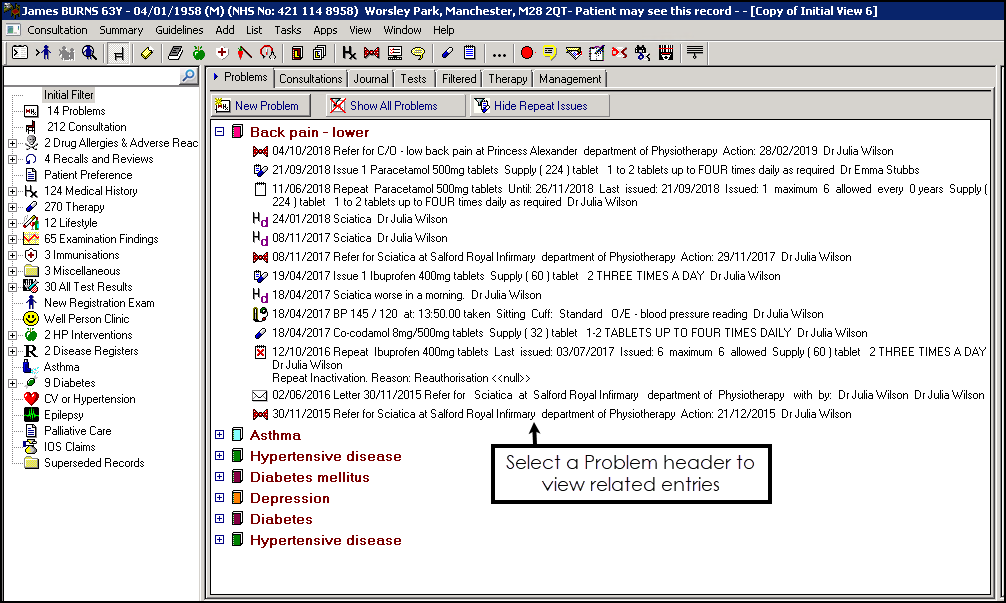Click the Show All Problems button
Viewport: 1006px width, 603px height.
click(393, 105)
